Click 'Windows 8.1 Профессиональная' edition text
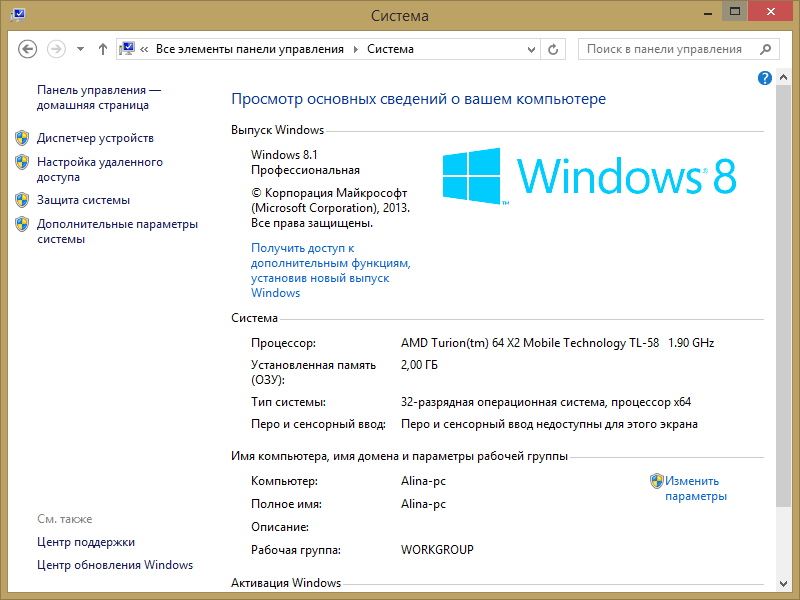Image resolution: width=800 pixels, height=600 pixels. [x=305, y=162]
